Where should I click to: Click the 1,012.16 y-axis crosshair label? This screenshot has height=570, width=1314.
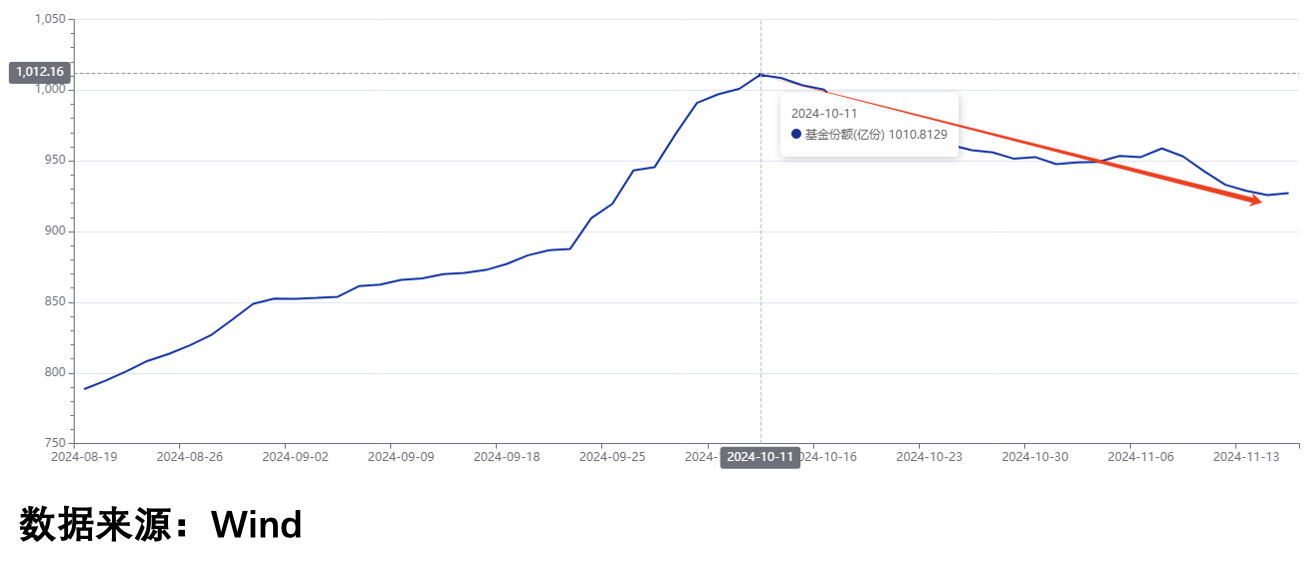[40, 72]
